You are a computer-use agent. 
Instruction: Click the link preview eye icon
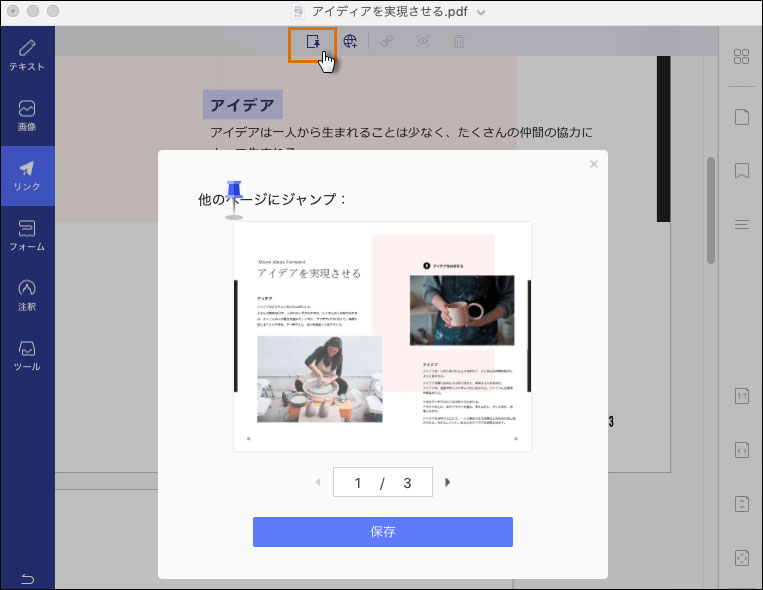[x=423, y=42]
